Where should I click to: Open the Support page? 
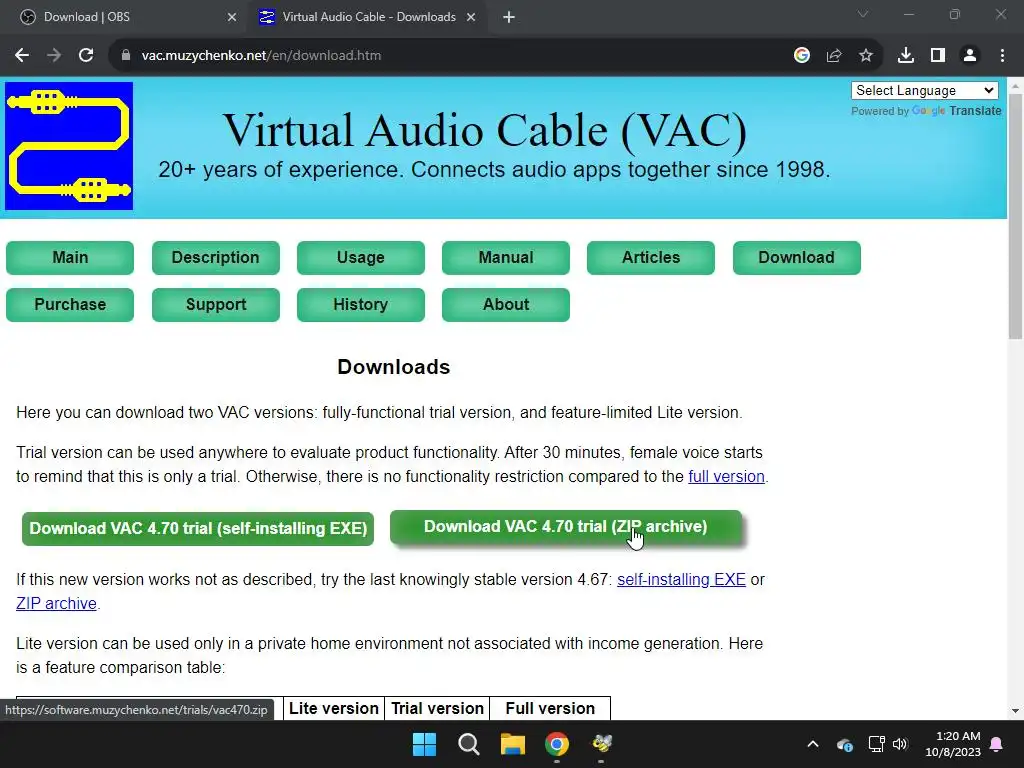click(216, 304)
